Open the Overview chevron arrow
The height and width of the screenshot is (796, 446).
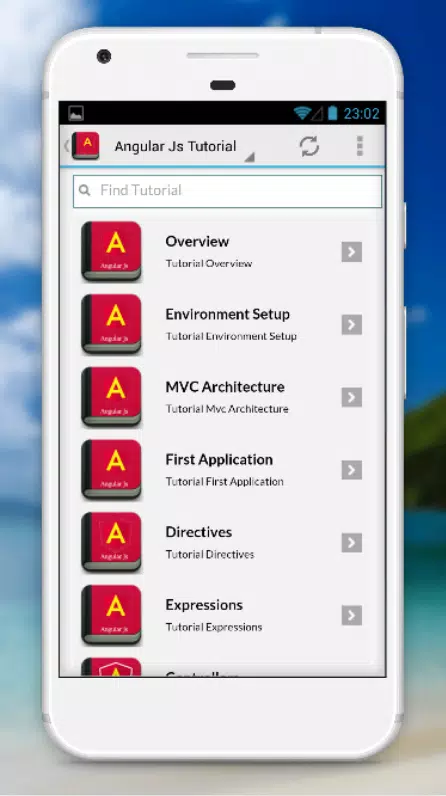[352, 252]
